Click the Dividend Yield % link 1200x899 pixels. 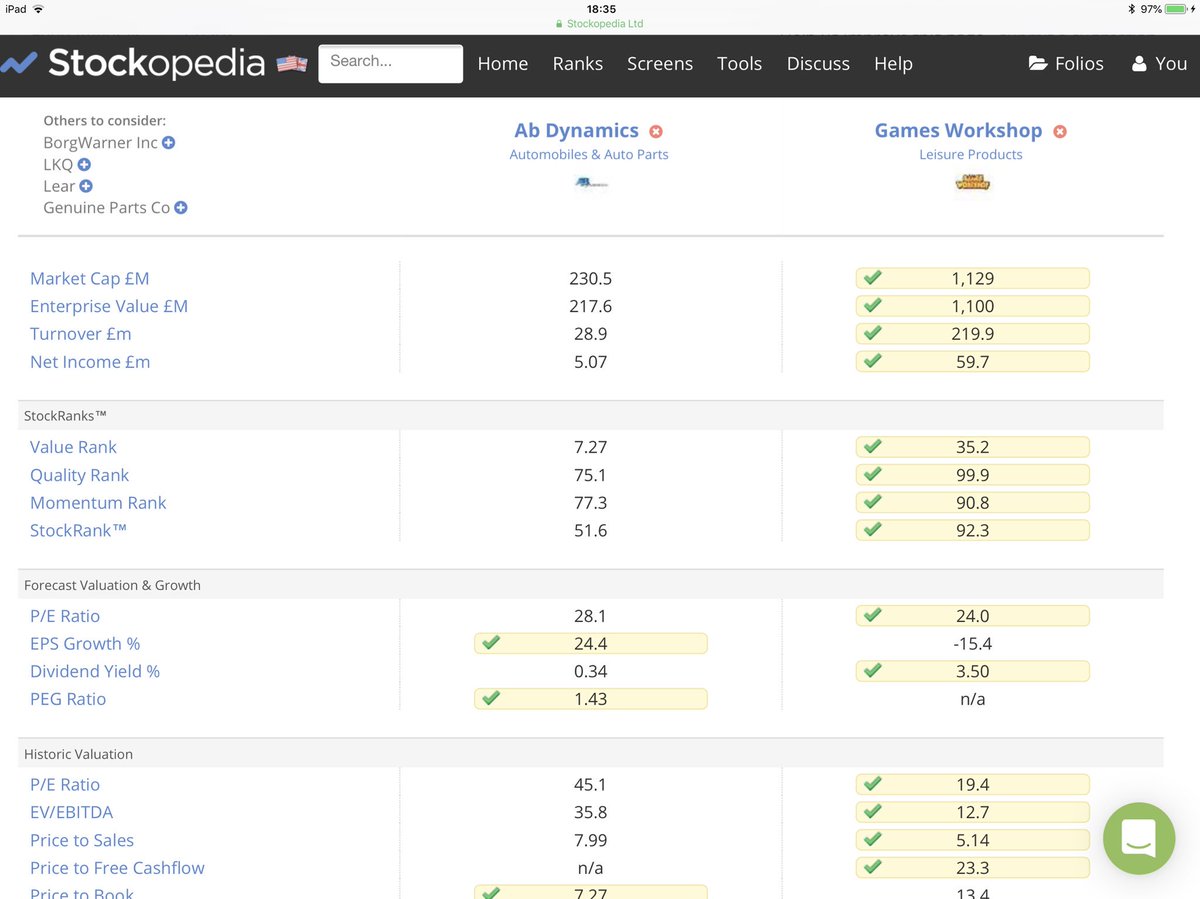(95, 671)
